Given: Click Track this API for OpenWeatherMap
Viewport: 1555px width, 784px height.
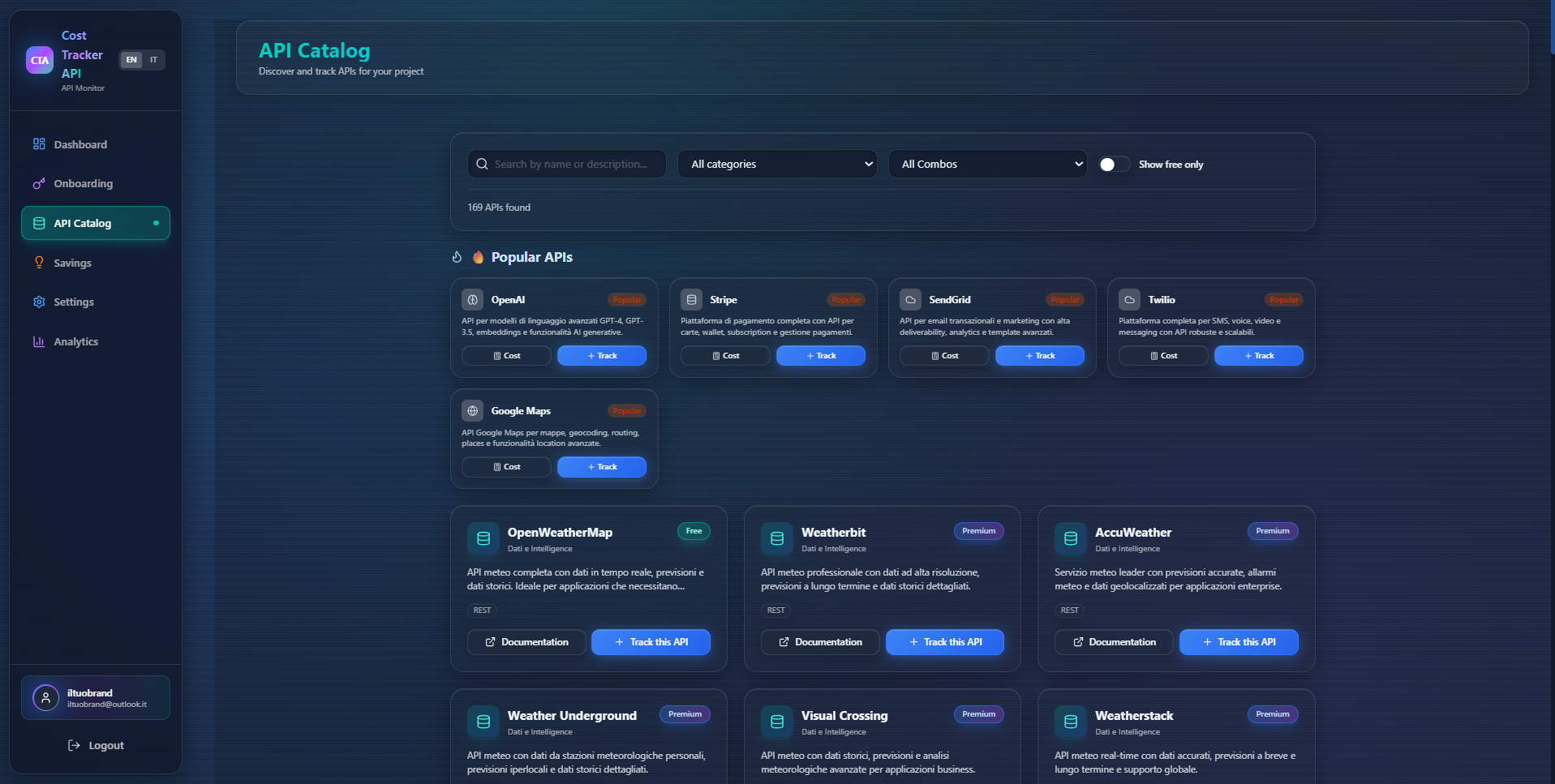Looking at the screenshot, I should point(651,641).
